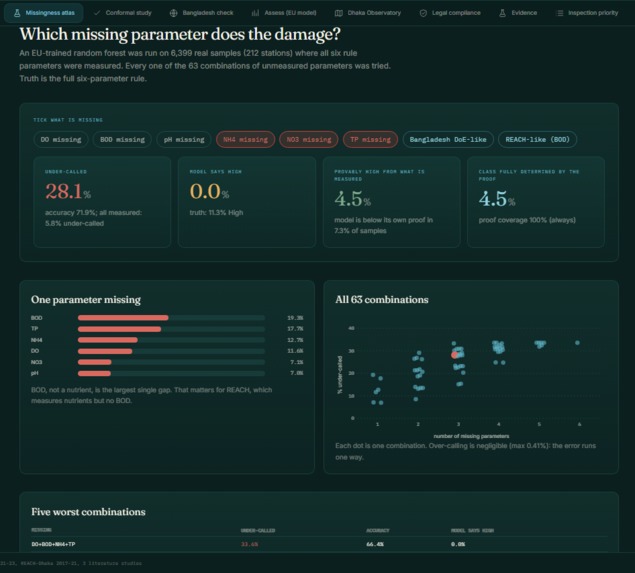Click the ACCURACY column header
This screenshot has width=635, height=573.
coord(377,530)
